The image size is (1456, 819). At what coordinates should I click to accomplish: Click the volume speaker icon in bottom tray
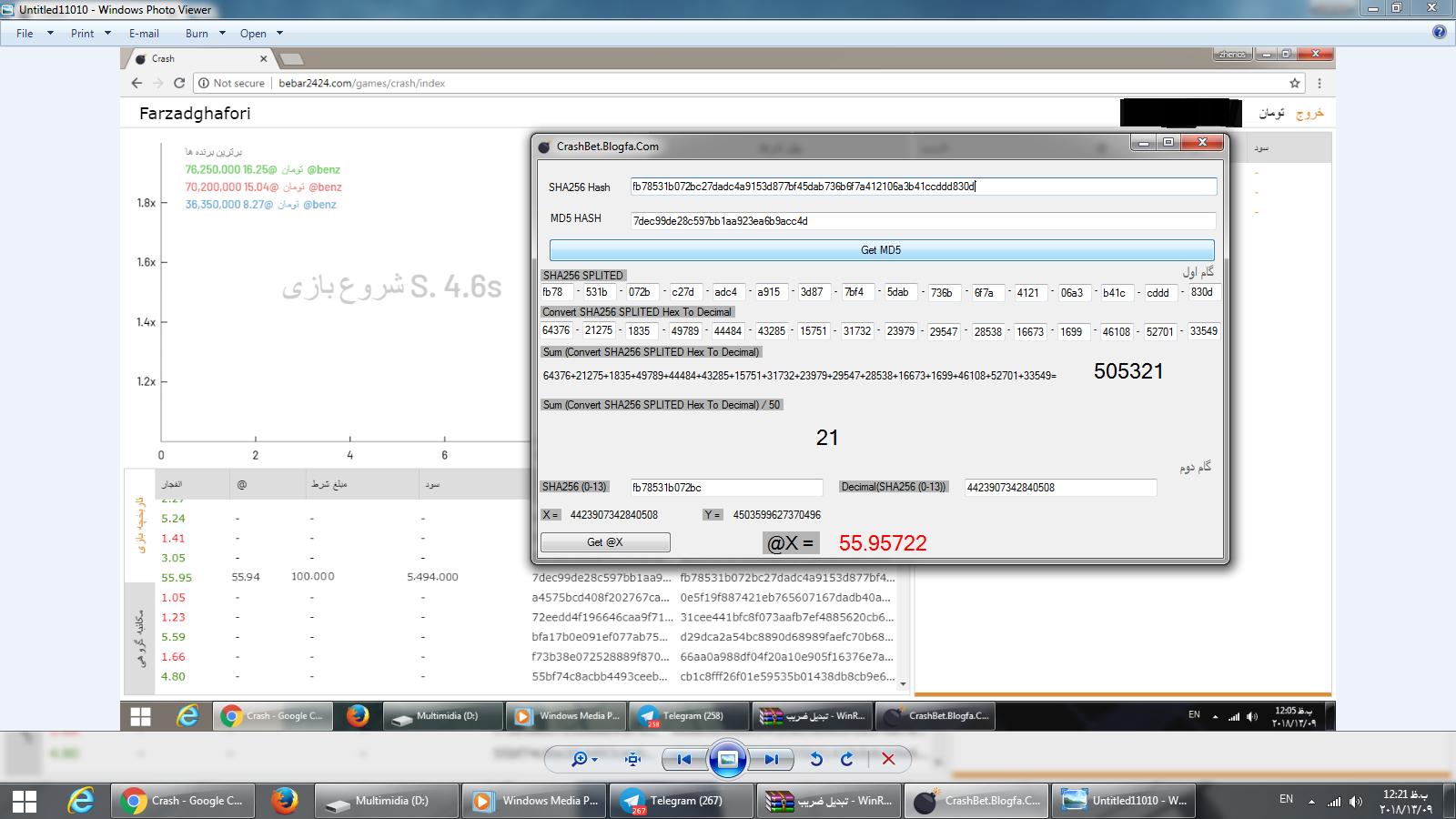tap(1356, 802)
